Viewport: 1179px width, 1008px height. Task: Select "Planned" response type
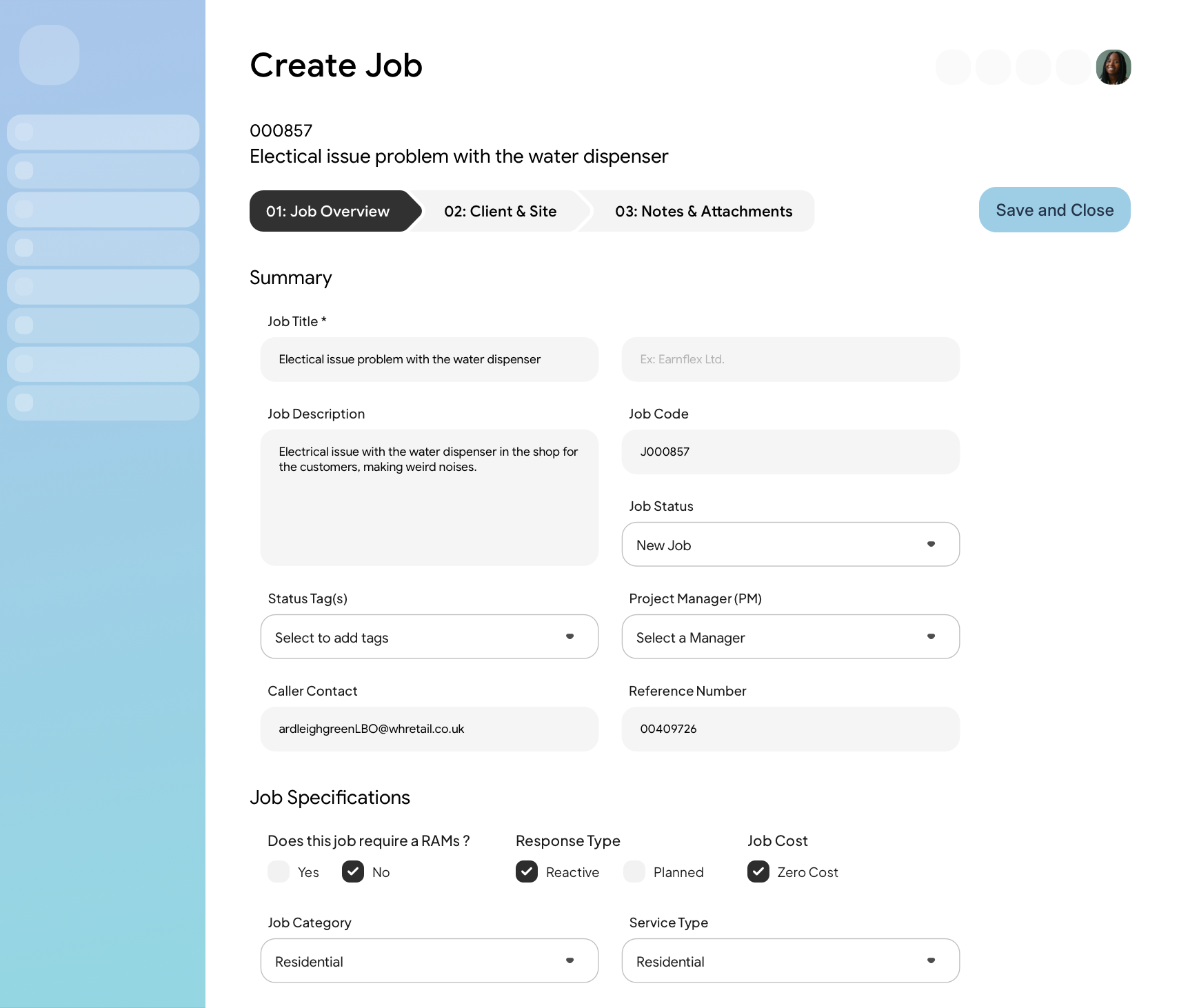pyautogui.click(x=633, y=871)
